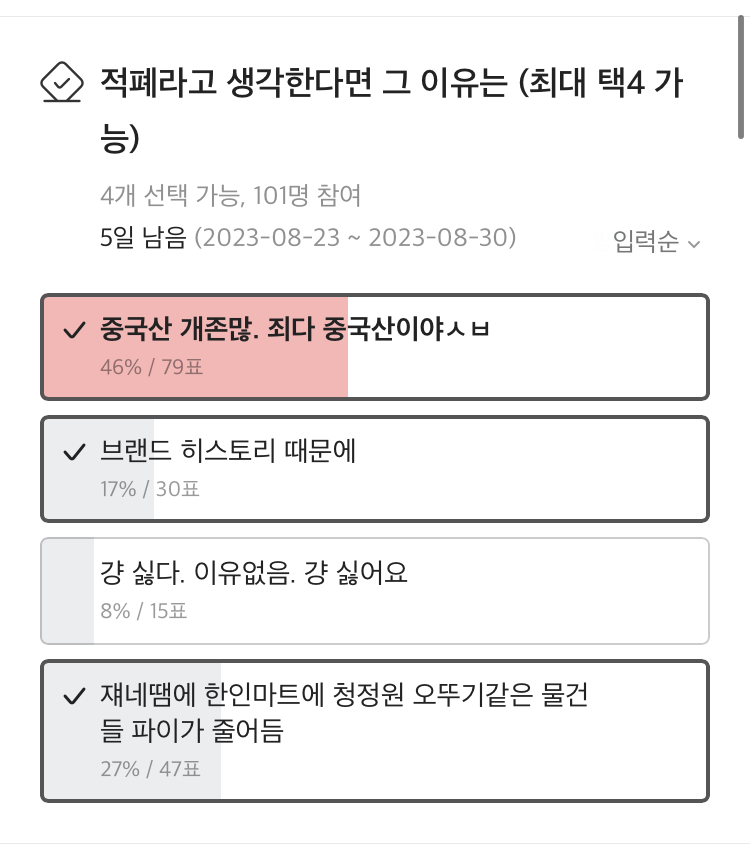
Task: Click the checkmark icon on the 중국산 개존많 option
Action: tap(74, 331)
